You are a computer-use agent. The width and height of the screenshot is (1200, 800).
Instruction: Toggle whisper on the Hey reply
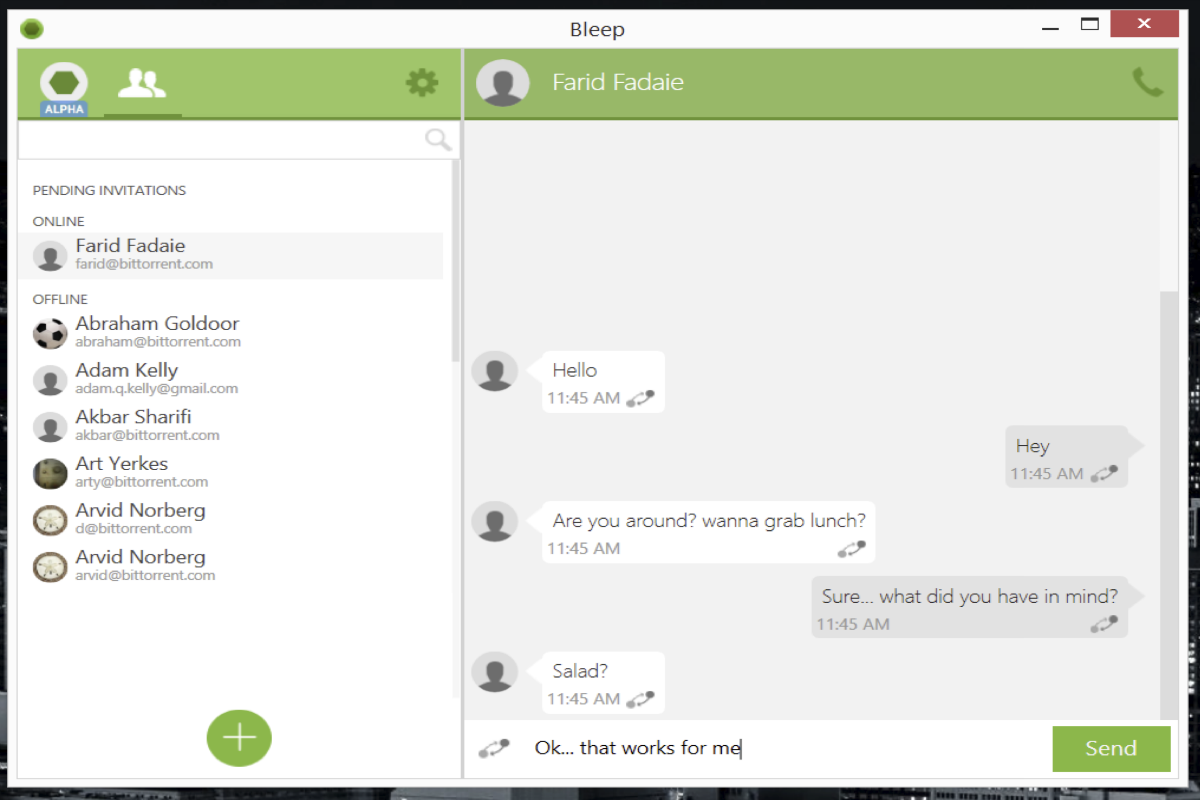click(x=1104, y=473)
